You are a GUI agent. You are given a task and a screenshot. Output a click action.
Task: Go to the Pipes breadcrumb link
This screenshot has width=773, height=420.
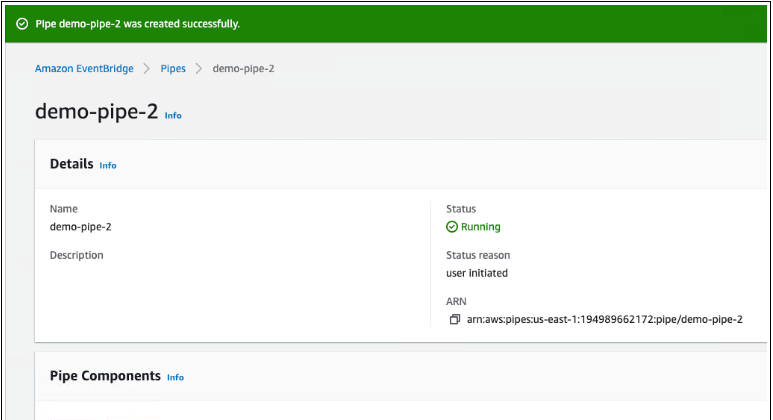[172, 69]
